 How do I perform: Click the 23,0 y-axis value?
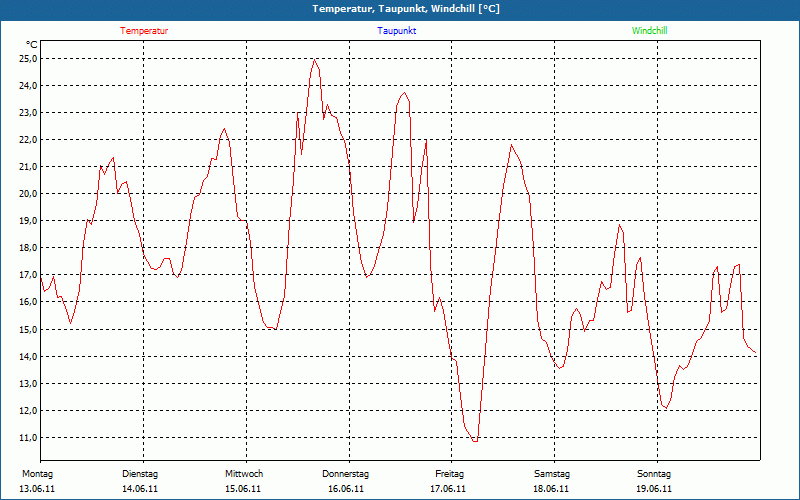click(28, 113)
